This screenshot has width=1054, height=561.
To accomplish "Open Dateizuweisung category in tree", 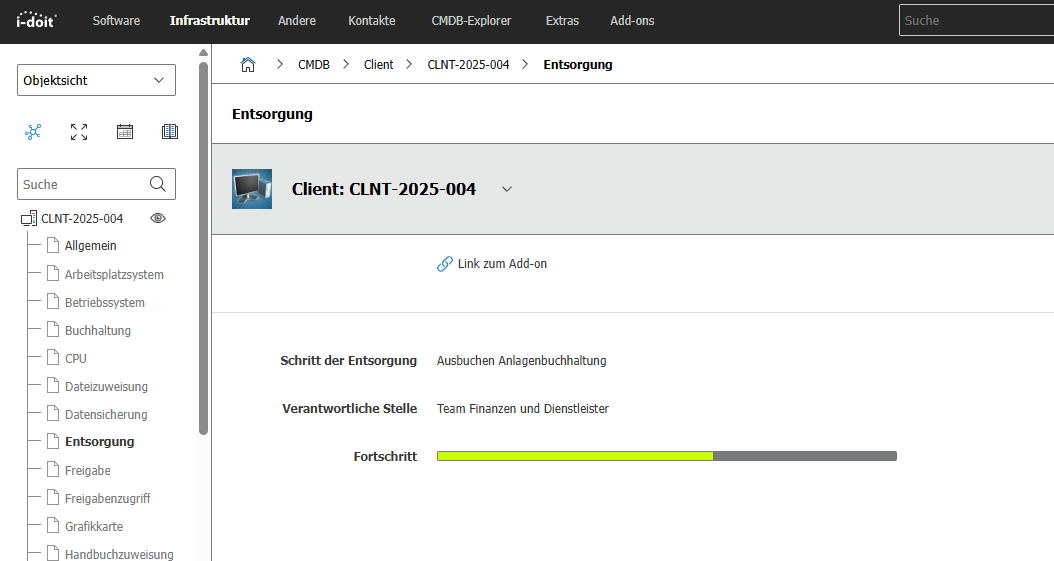I will pyautogui.click(x=106, y=386).
